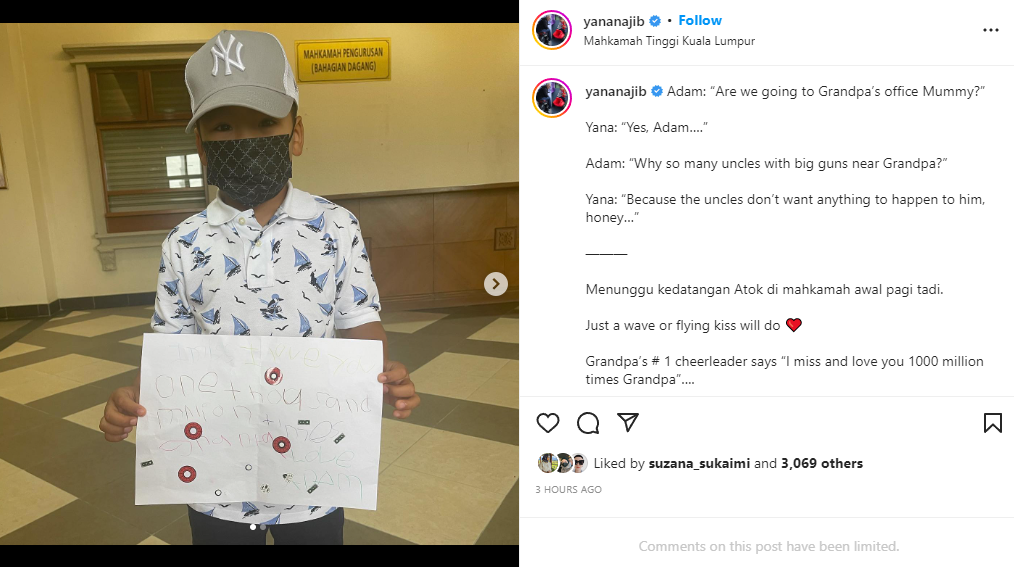The image size is (1014, 567).
Task: Click the liker avatars next to Liked by
Action: click(563, 463)
